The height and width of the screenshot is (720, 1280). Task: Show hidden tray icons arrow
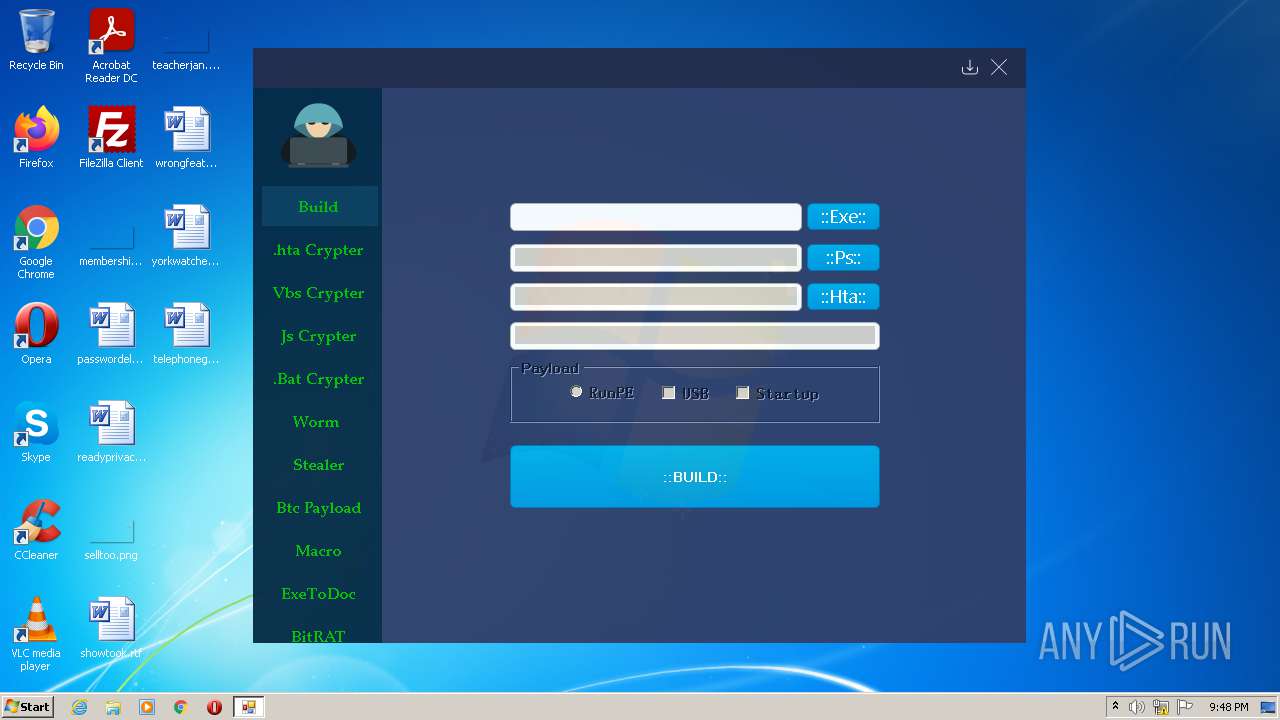(1115, 707)
